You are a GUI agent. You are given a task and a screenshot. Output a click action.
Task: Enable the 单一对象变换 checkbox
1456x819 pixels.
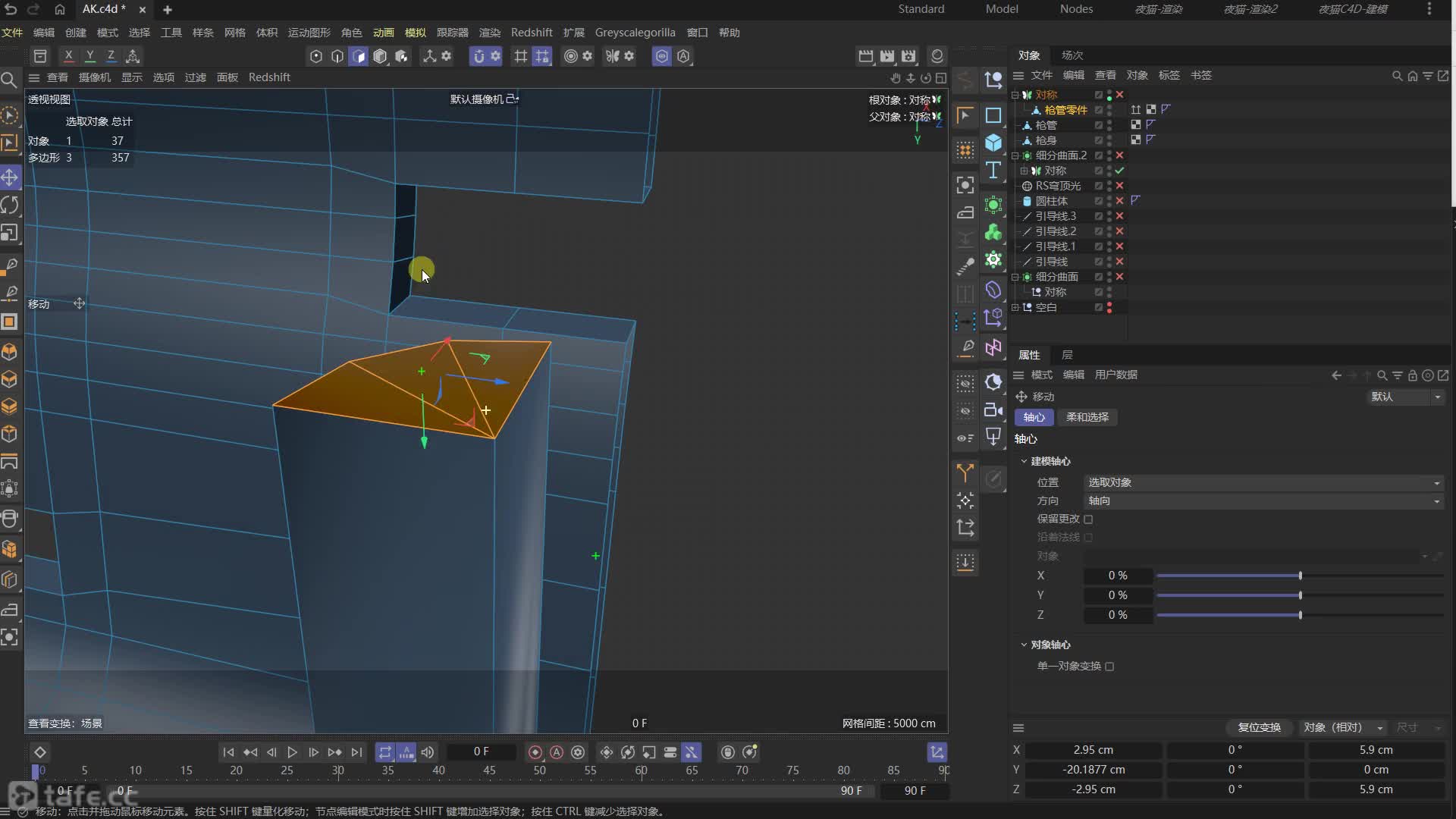click(1109, 667)
